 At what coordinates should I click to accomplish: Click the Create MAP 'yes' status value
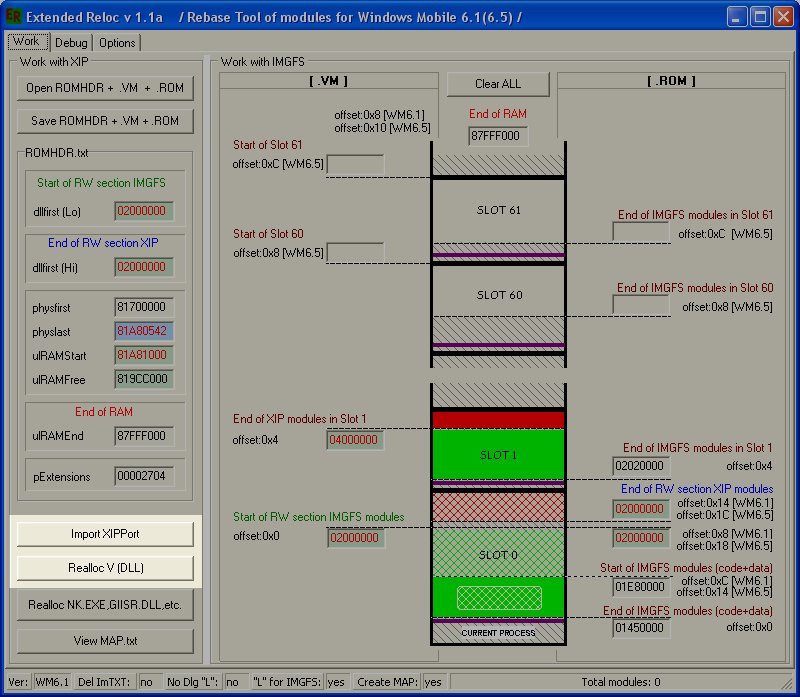pyautogui.click(x=434, y=682)
